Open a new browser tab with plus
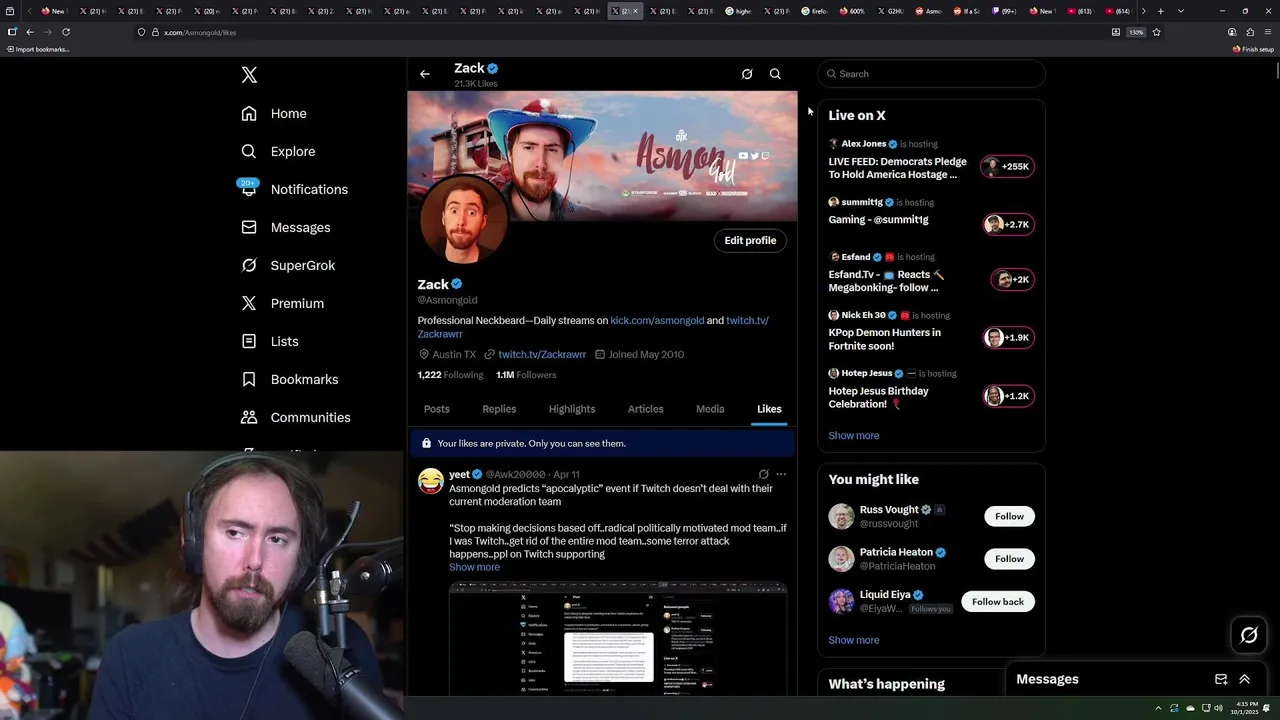 click(x=1160, y=11)
